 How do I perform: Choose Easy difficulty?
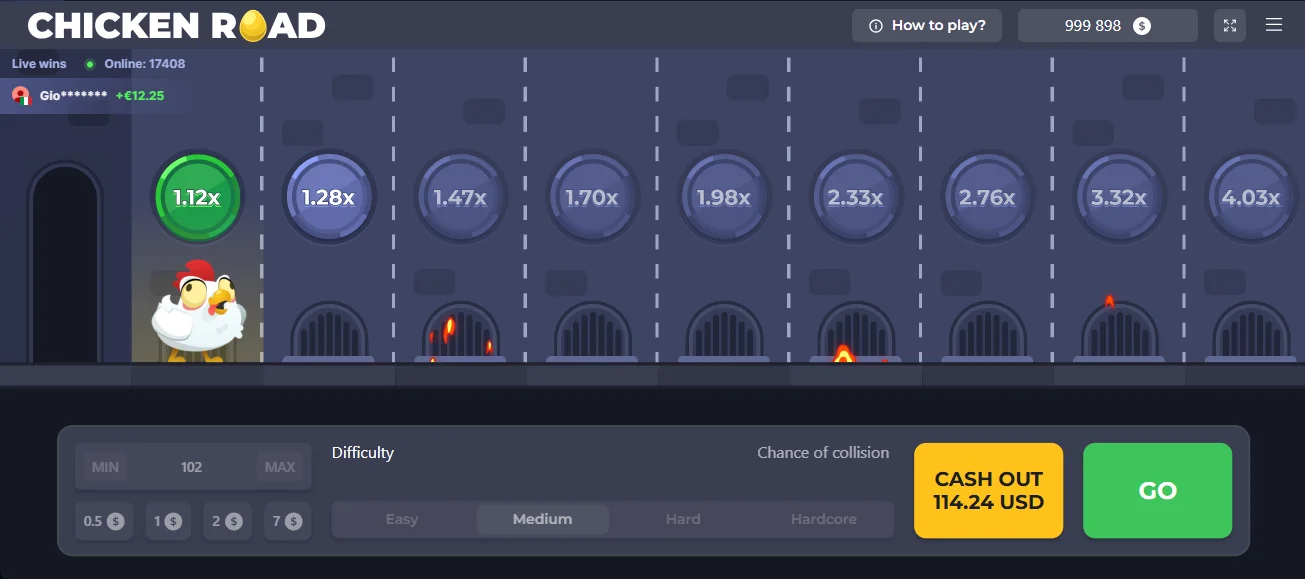click(x=402, y=520)
